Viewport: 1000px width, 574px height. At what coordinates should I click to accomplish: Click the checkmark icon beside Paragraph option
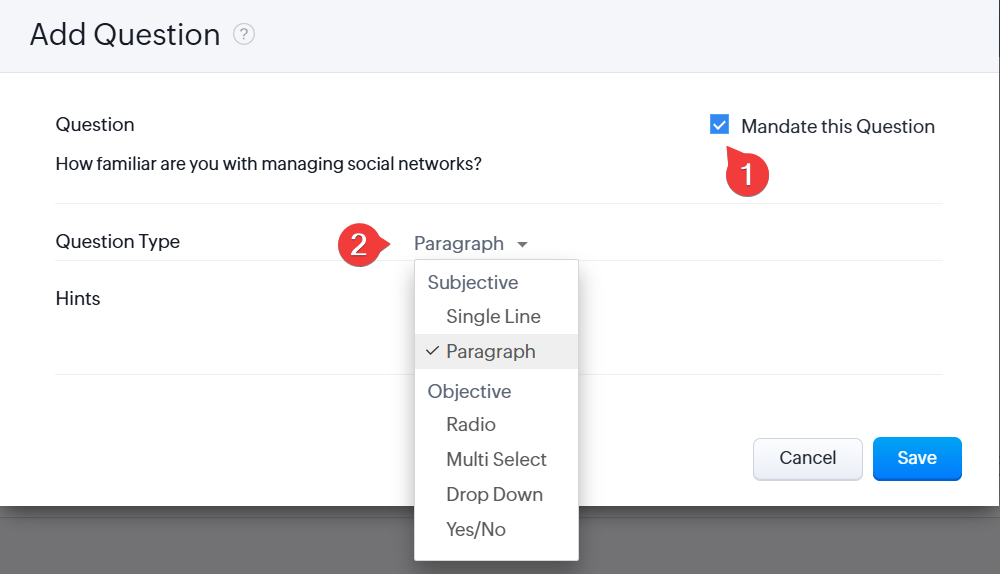(x=432, y=351)
